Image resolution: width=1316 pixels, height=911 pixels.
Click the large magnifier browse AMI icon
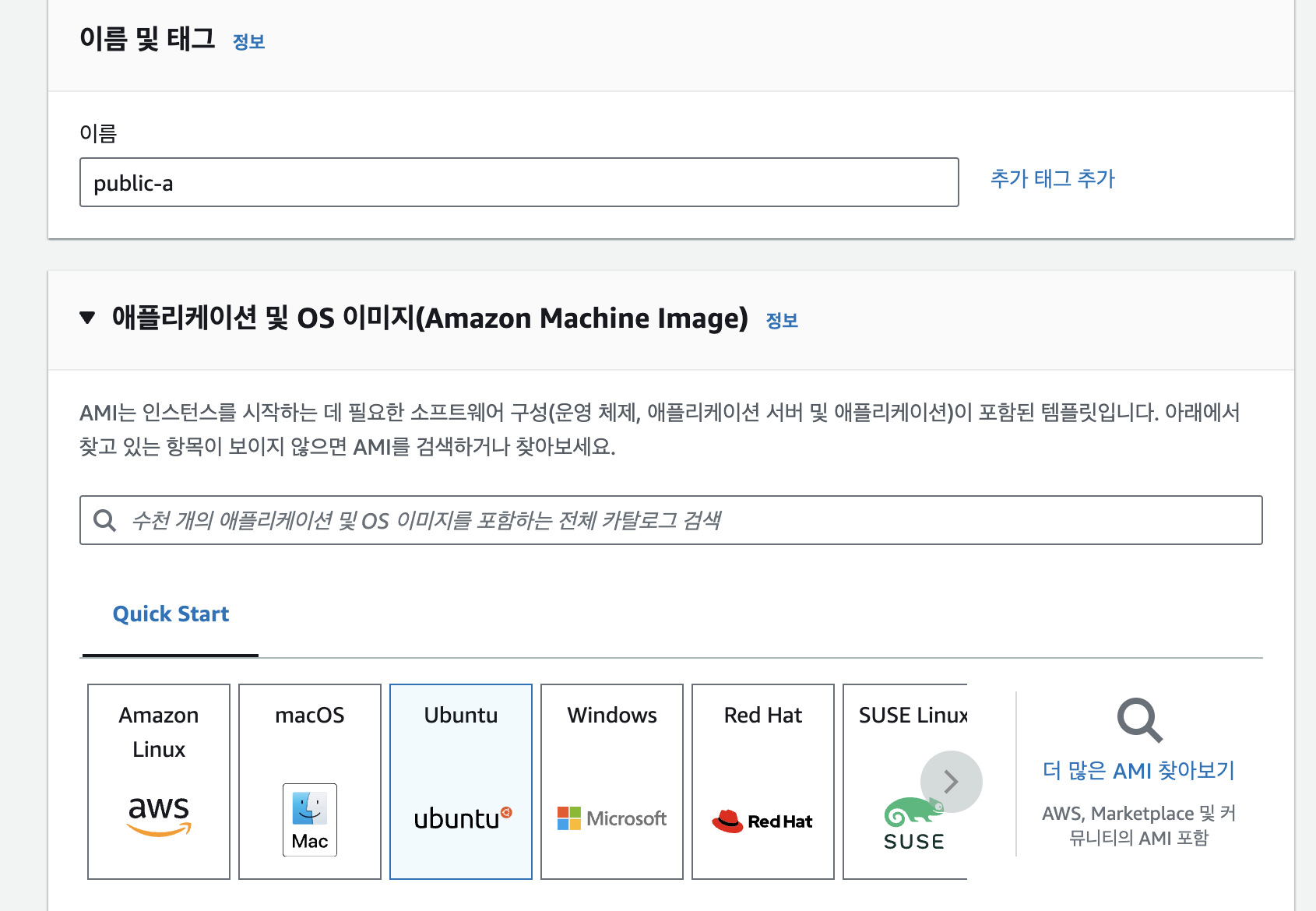click(1139, 720)
